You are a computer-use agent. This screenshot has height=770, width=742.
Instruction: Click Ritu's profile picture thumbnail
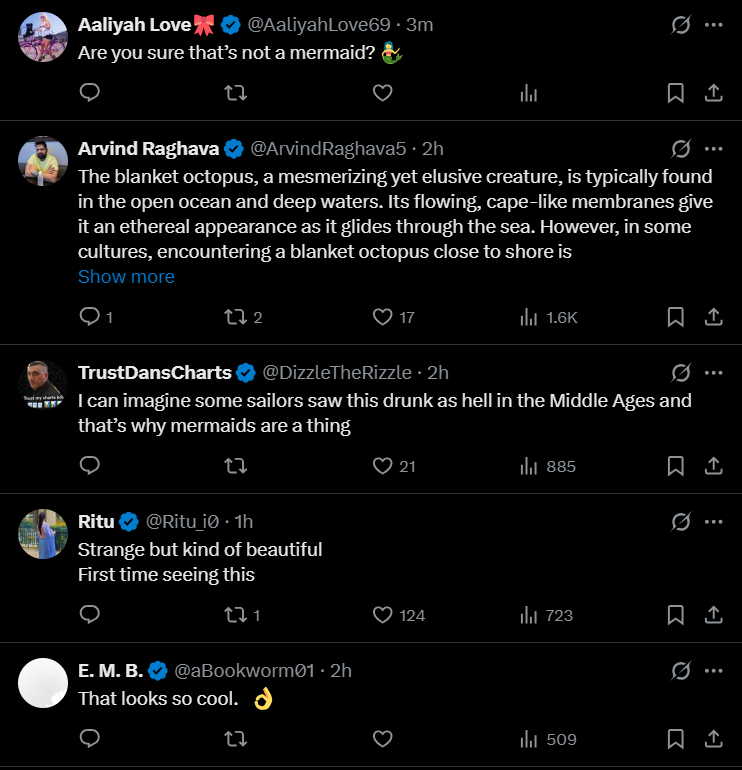tap(43, 534)
